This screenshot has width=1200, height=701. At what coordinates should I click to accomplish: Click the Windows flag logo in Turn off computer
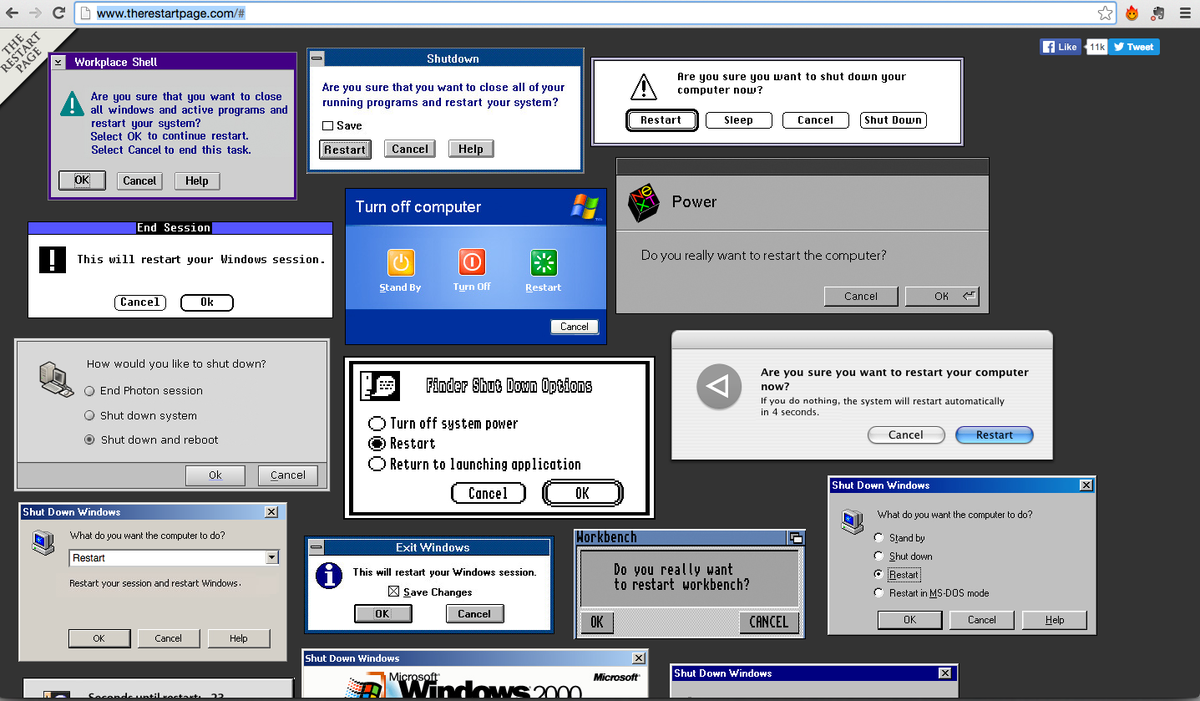(584, 206)
